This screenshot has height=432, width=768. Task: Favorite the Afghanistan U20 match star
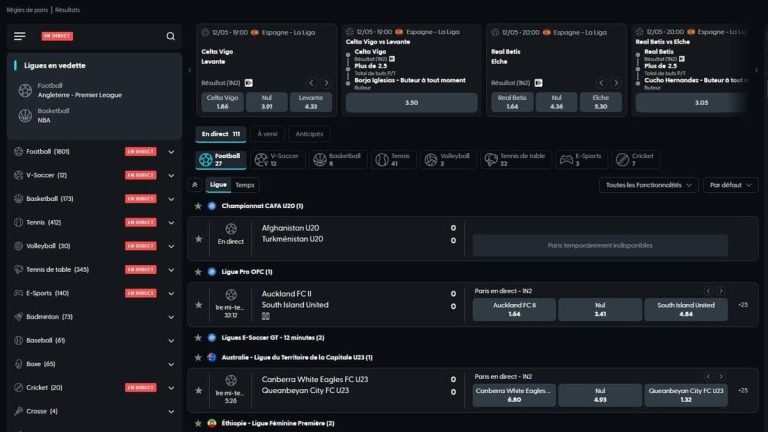click(198, 239)
